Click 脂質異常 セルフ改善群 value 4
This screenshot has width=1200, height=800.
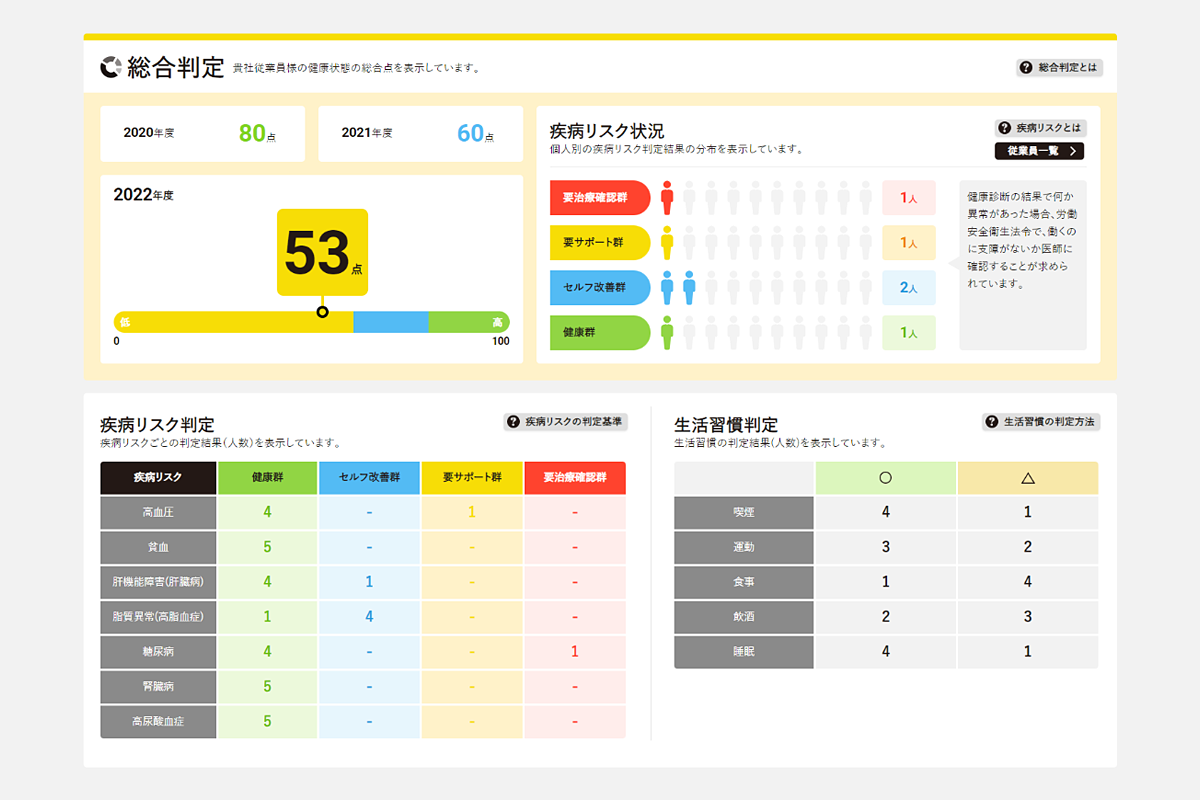(x=369, y=617)
